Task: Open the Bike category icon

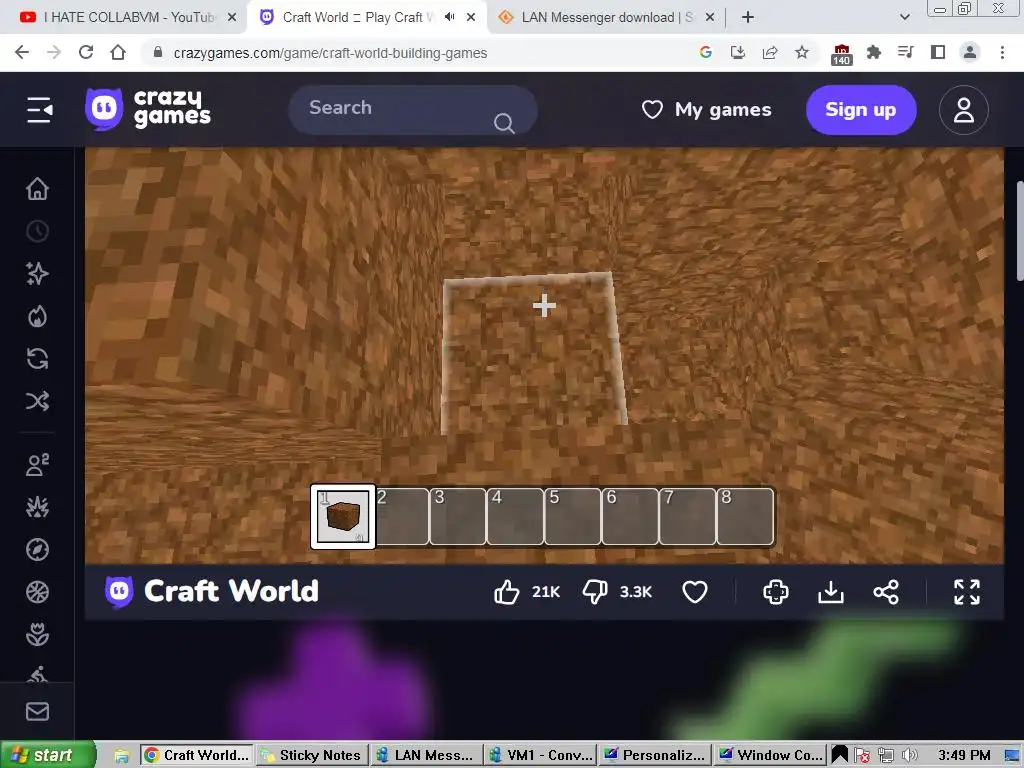Action: coord(37,674)
